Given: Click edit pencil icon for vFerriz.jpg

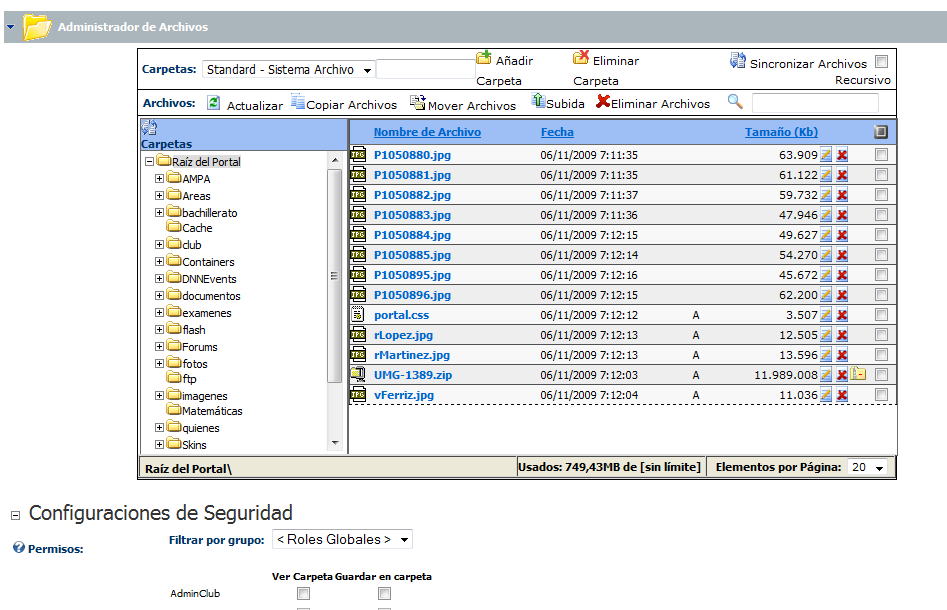Looking at the screenshot, I should coord(826,394).
